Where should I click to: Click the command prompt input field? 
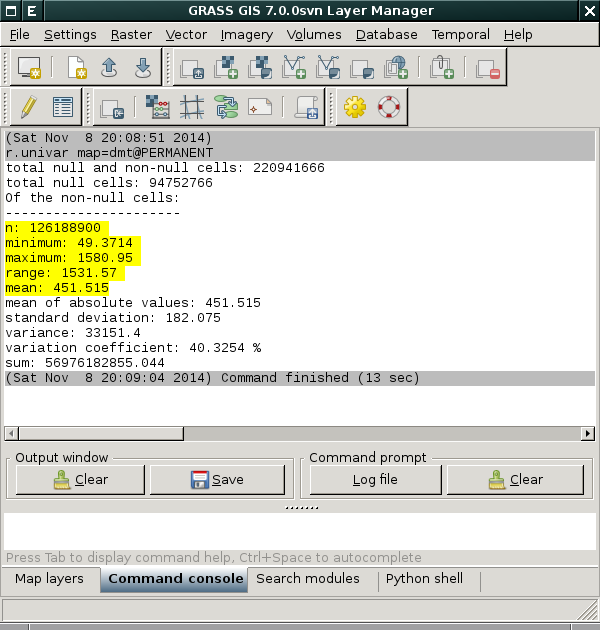[x=300, y=531]
